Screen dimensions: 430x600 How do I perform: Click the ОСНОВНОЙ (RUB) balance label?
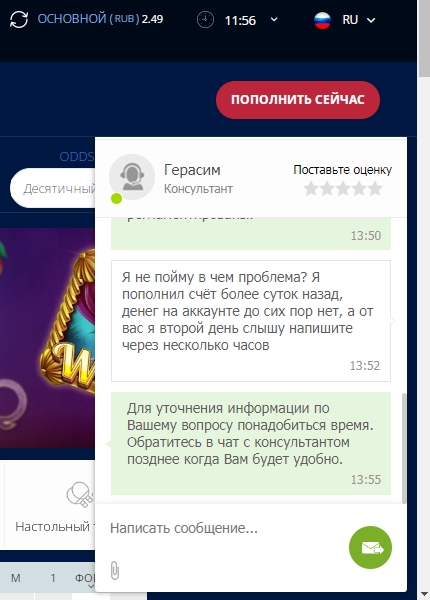(x=88, y=19)
